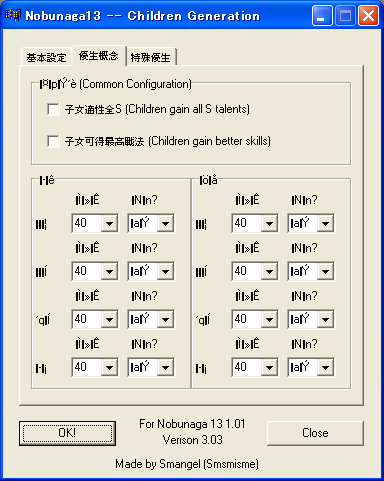Close window with the red X button
Viewport: 384px width, 481px height.
368,16
